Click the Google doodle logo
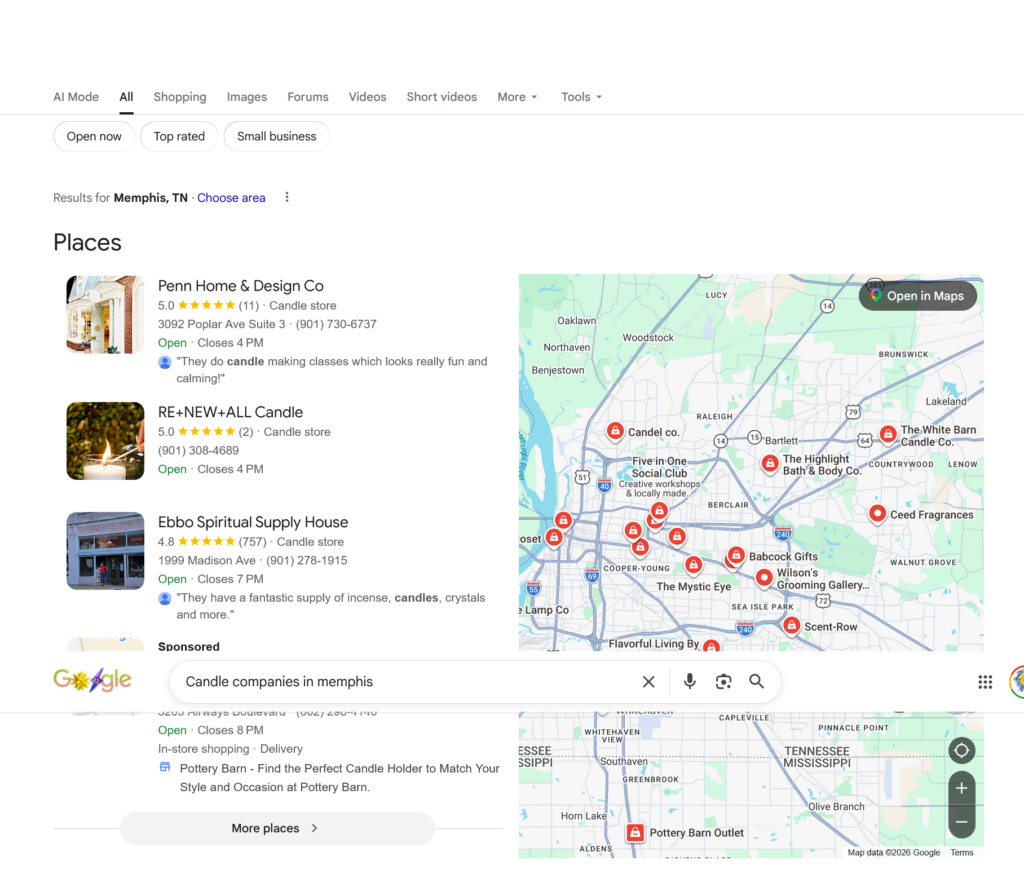This screenshot has width=1024, height=887. [x=92, y=680]
